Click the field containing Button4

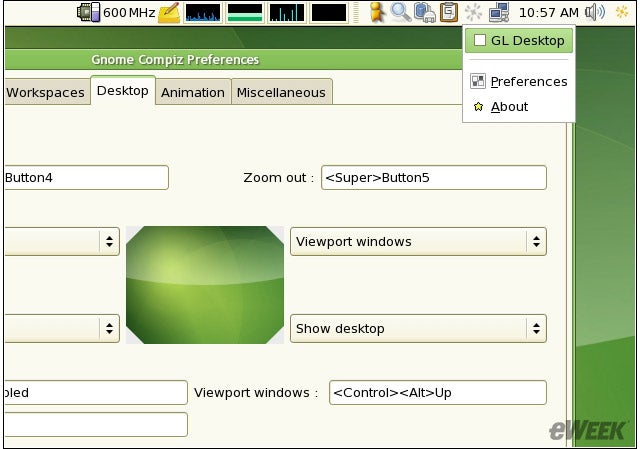pos(87,178)
